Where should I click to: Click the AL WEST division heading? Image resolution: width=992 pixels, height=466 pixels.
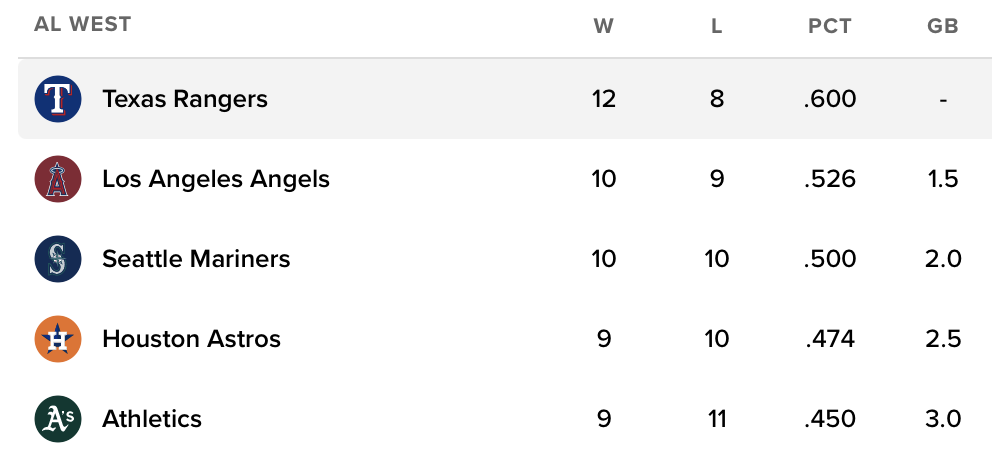(x=83, y=24)
